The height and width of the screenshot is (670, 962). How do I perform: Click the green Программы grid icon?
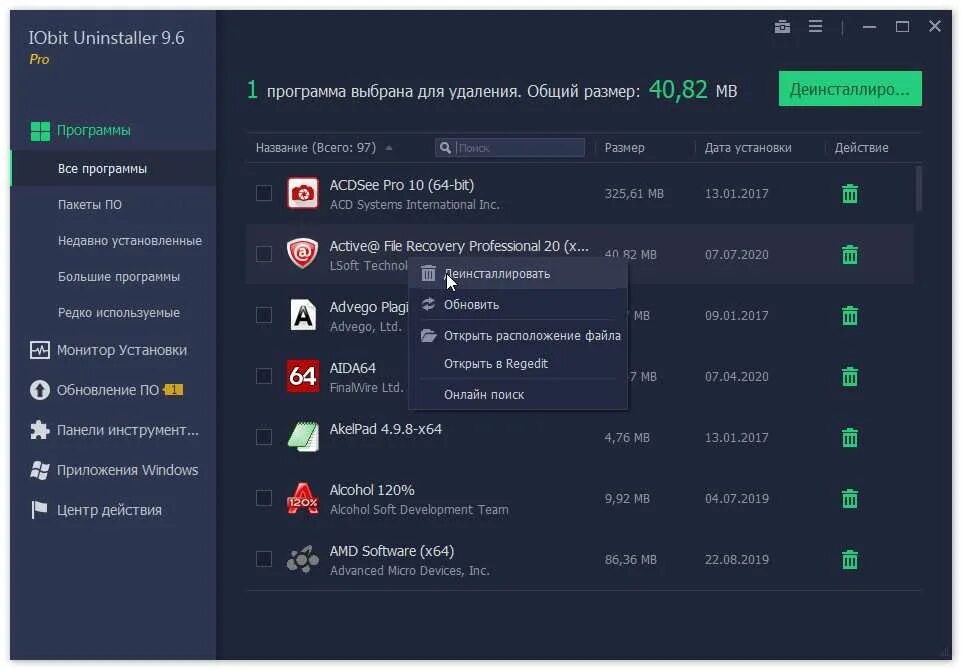40,131
